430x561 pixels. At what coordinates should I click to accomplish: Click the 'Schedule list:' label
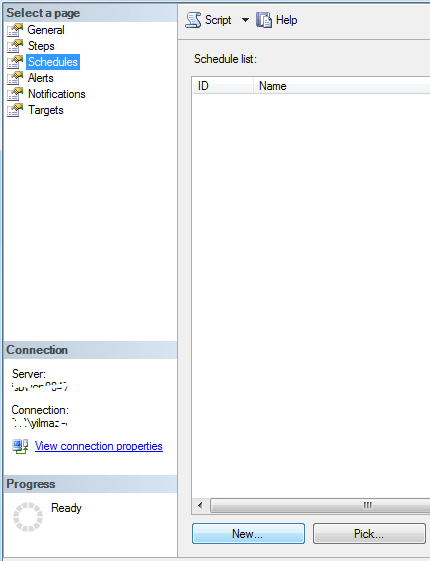225,59
